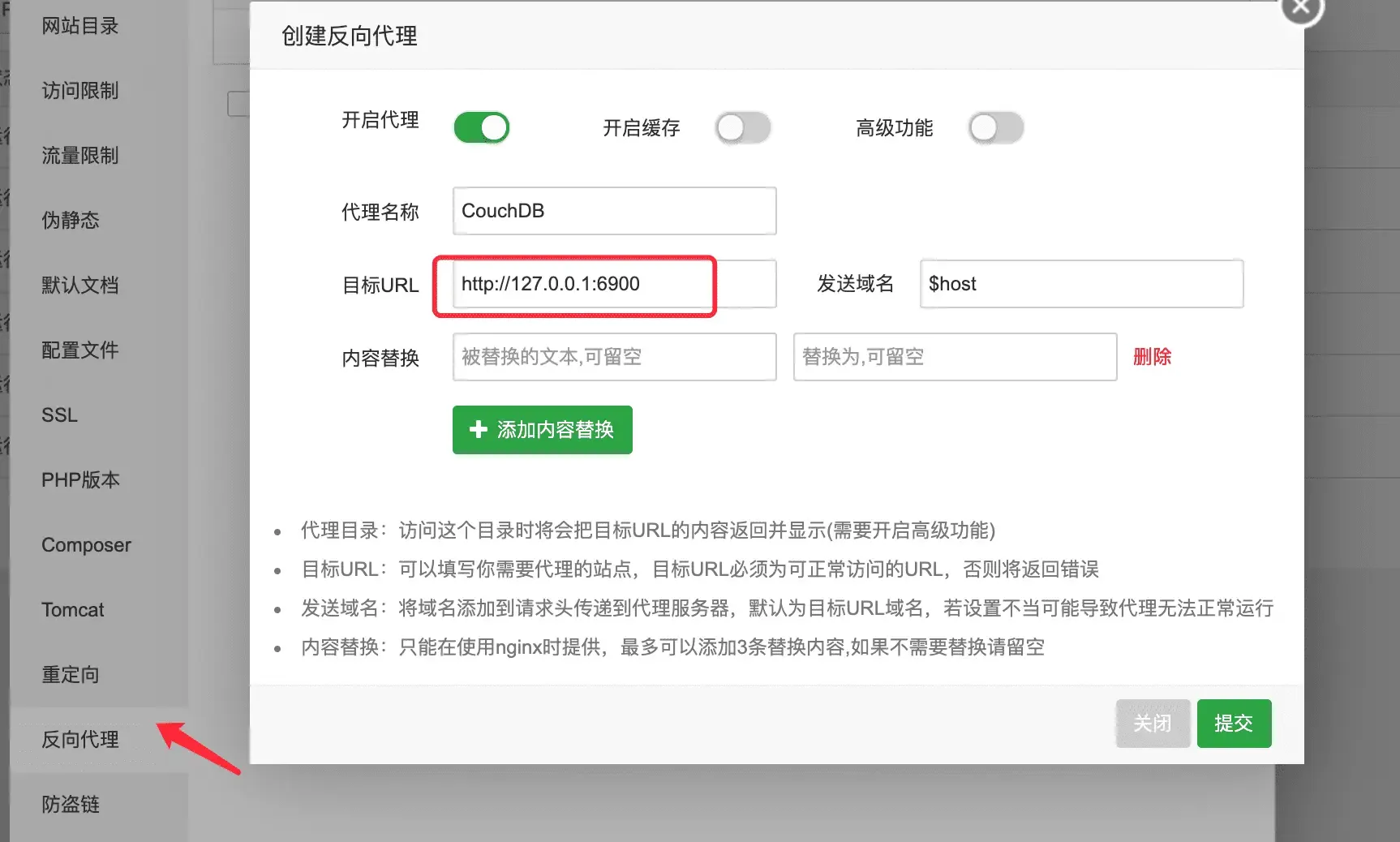Edit the $host send domain field
Image resolution: width=1400 pixels, height=842 pixels.
(1081, 284)
